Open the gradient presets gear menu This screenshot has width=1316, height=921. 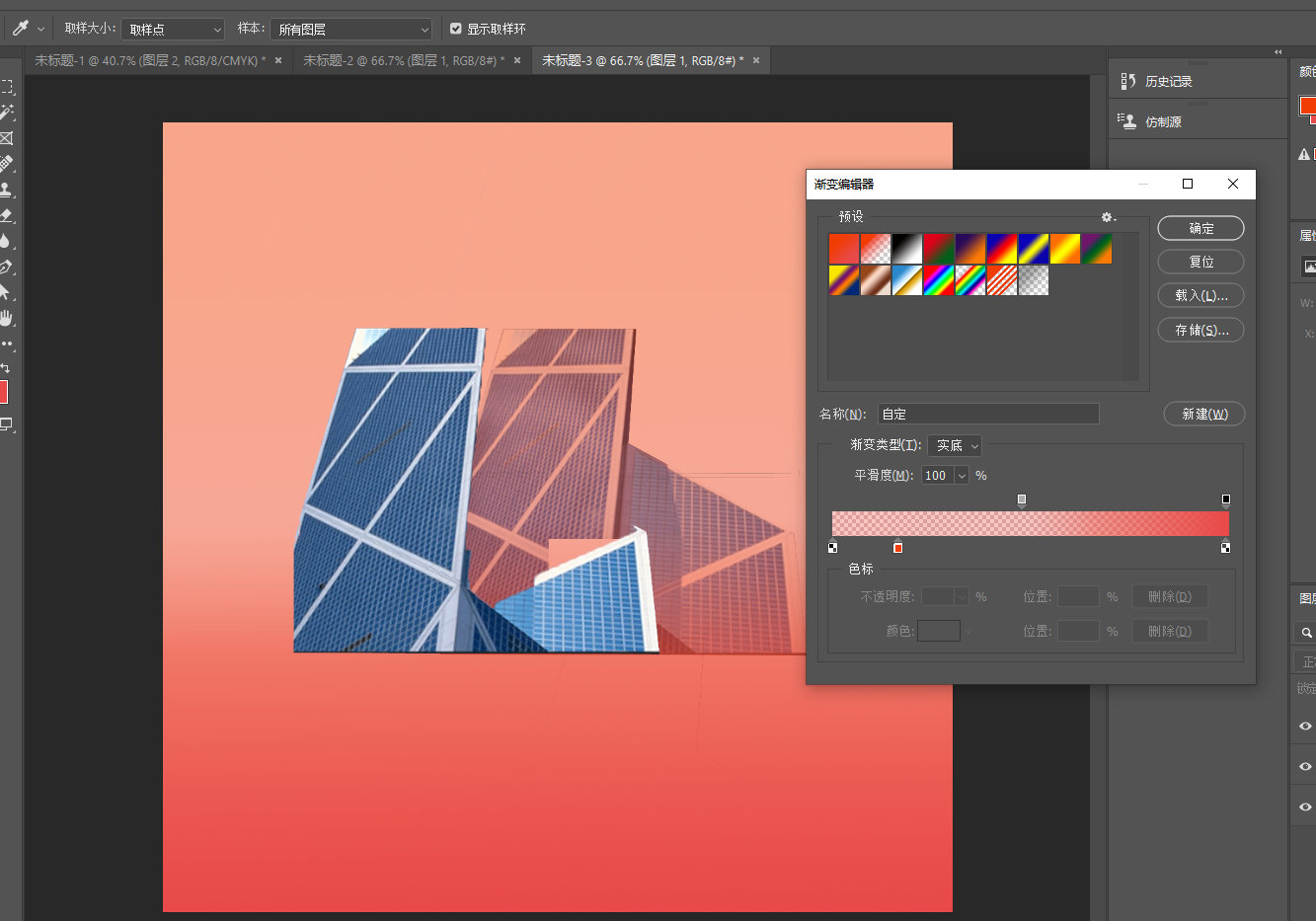(1108, 217)
